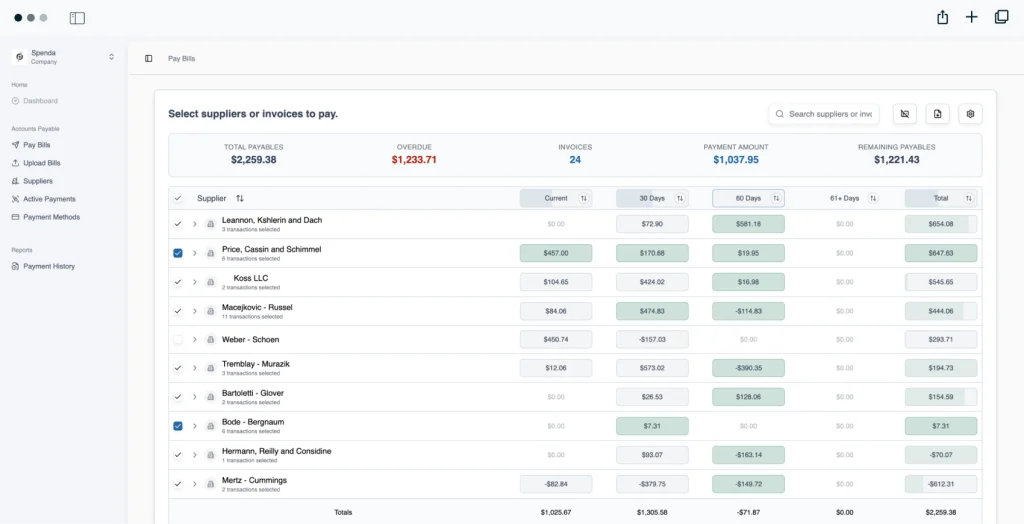This screenshot has height=524, width=1024.
Task: Check the Weber - Schoen row checkbox
Action: 178,340
